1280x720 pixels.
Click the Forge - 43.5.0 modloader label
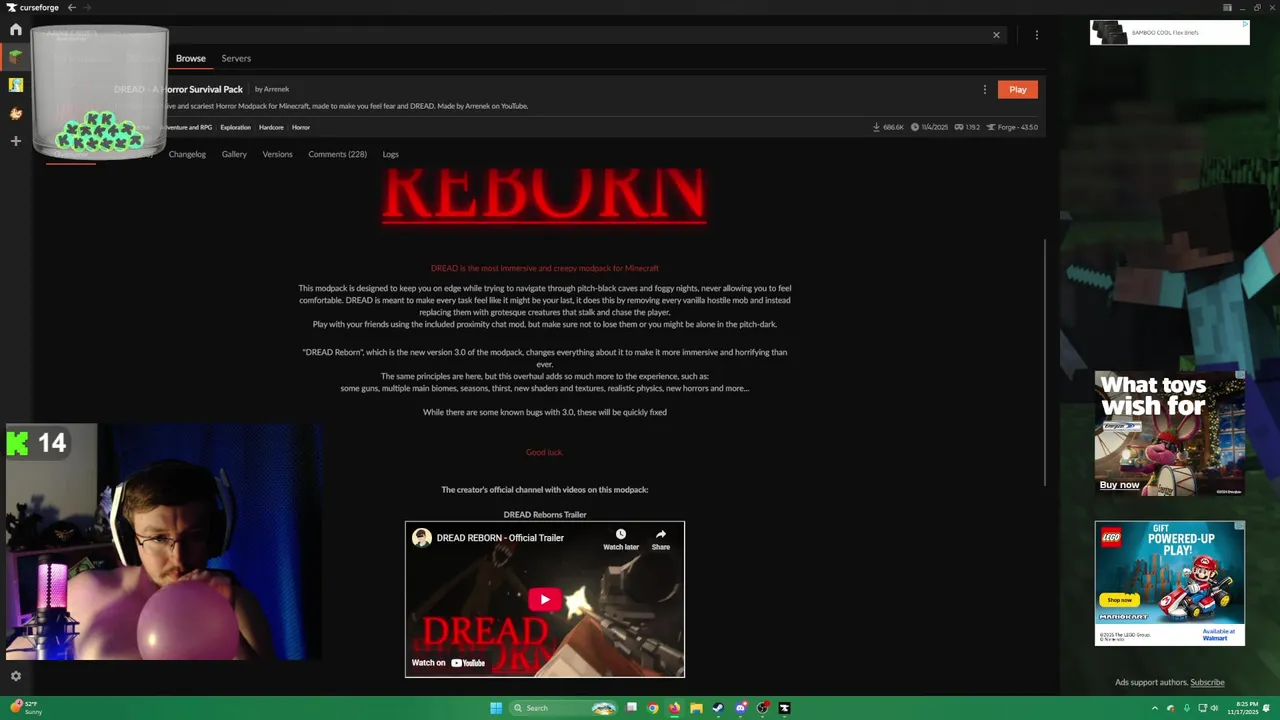tap(1012, 127)
